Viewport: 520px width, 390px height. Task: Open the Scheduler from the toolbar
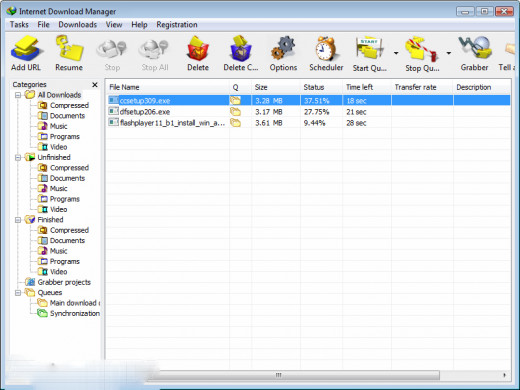point(326,53)
